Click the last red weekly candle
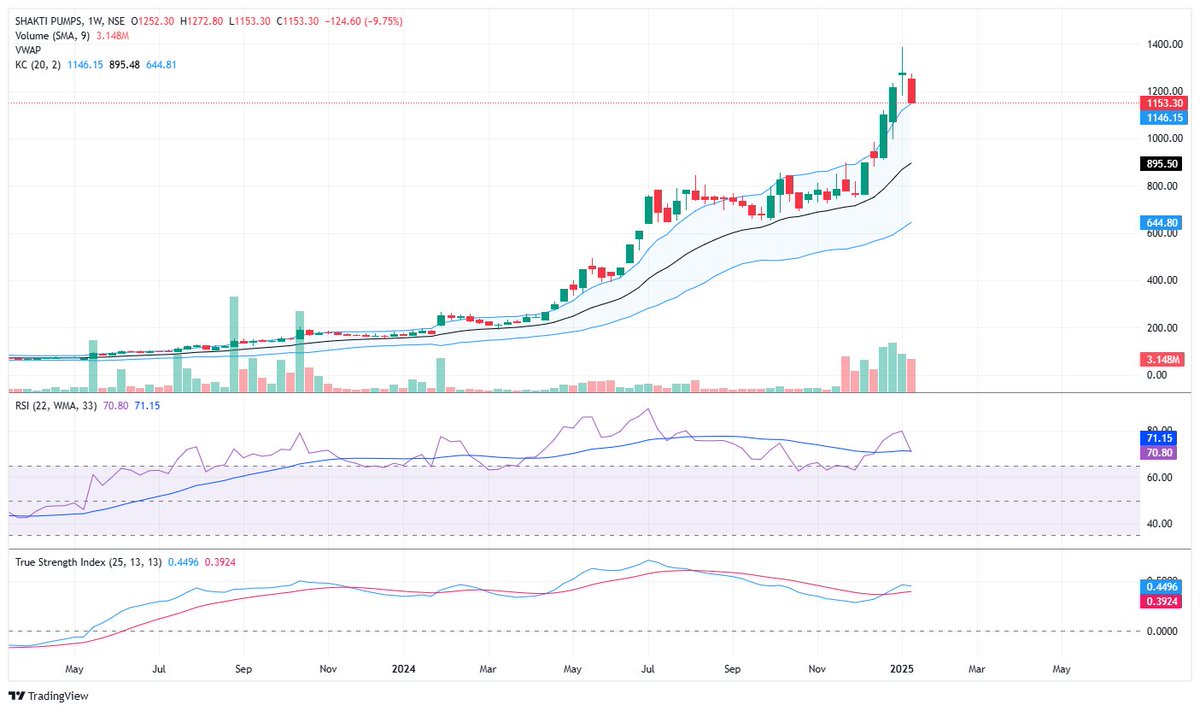 (x=911, y=89)
